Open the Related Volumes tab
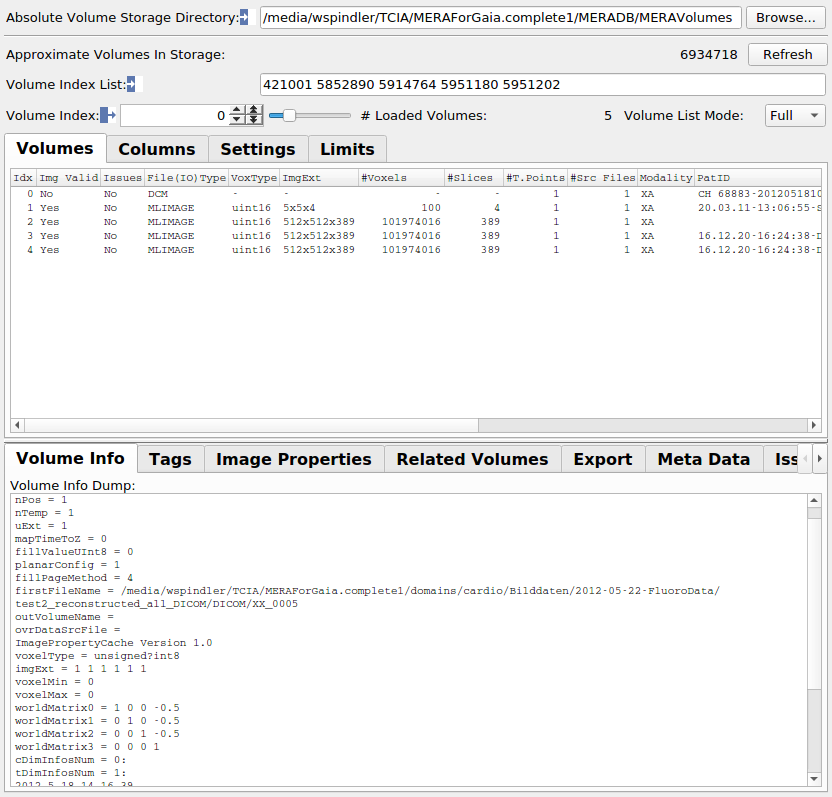This screenshot has width=832, height=797. tap(472, 459)
